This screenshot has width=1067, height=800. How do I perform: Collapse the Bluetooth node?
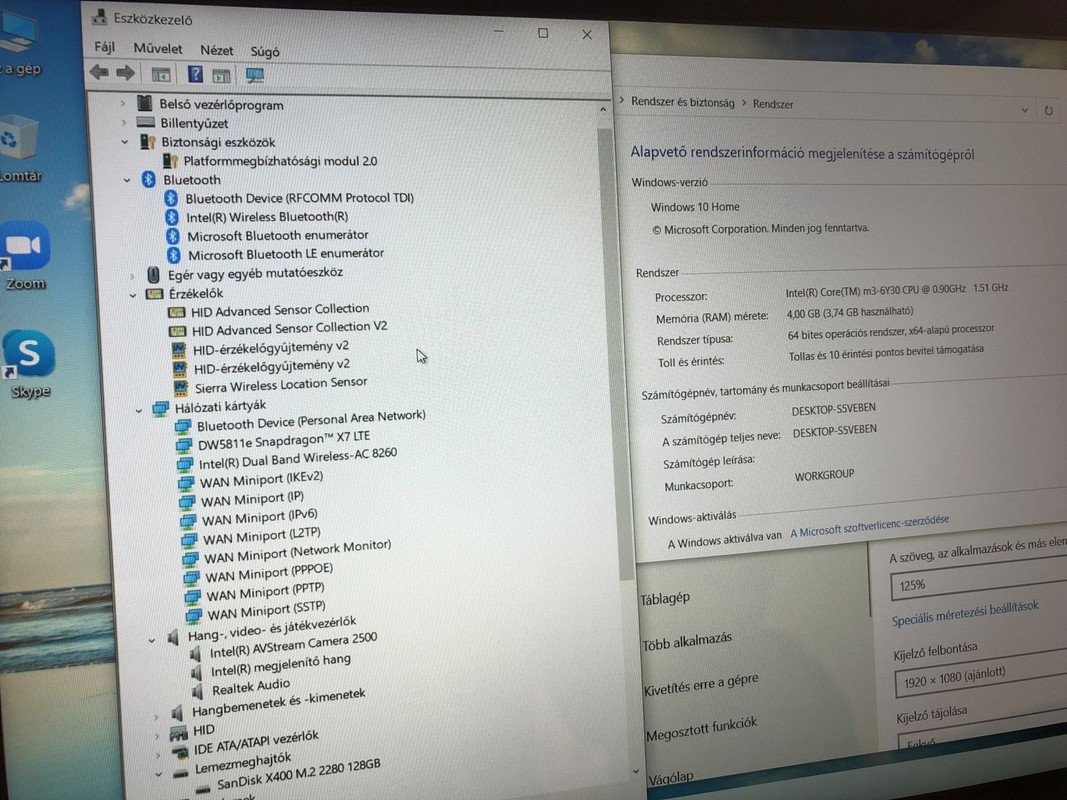[x=127, y=180]
